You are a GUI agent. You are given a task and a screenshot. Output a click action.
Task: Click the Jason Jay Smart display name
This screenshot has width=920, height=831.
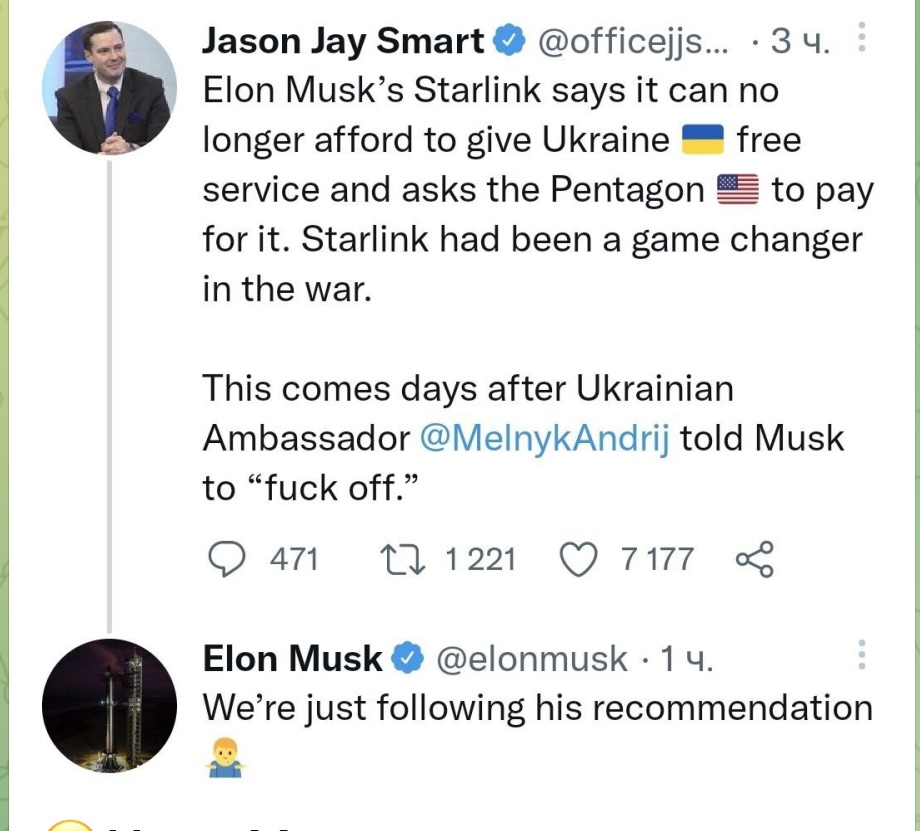point(344,42)
